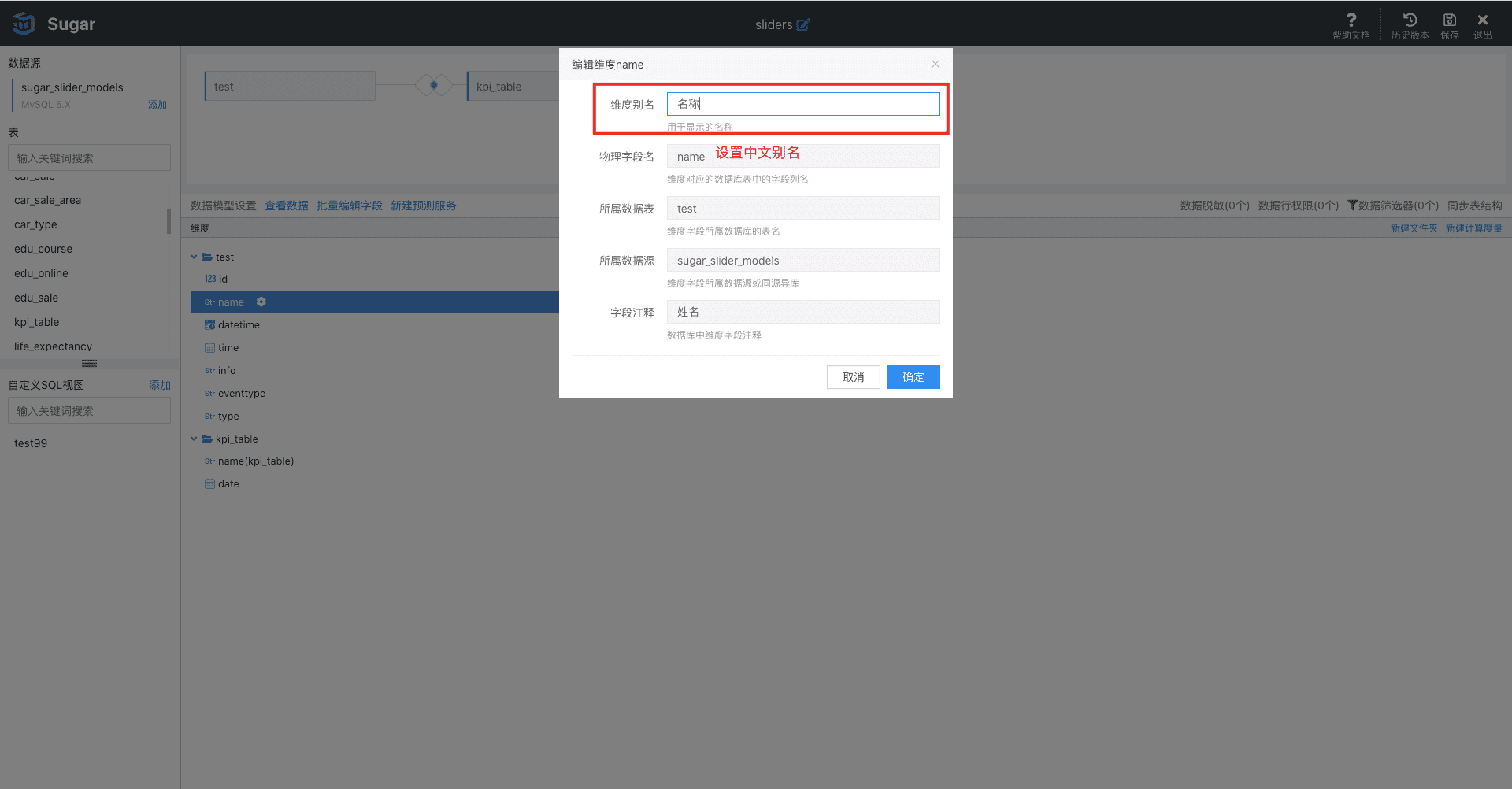Open settings gear on name row
Screen dimensions: 1512x789
coord(261,302)
